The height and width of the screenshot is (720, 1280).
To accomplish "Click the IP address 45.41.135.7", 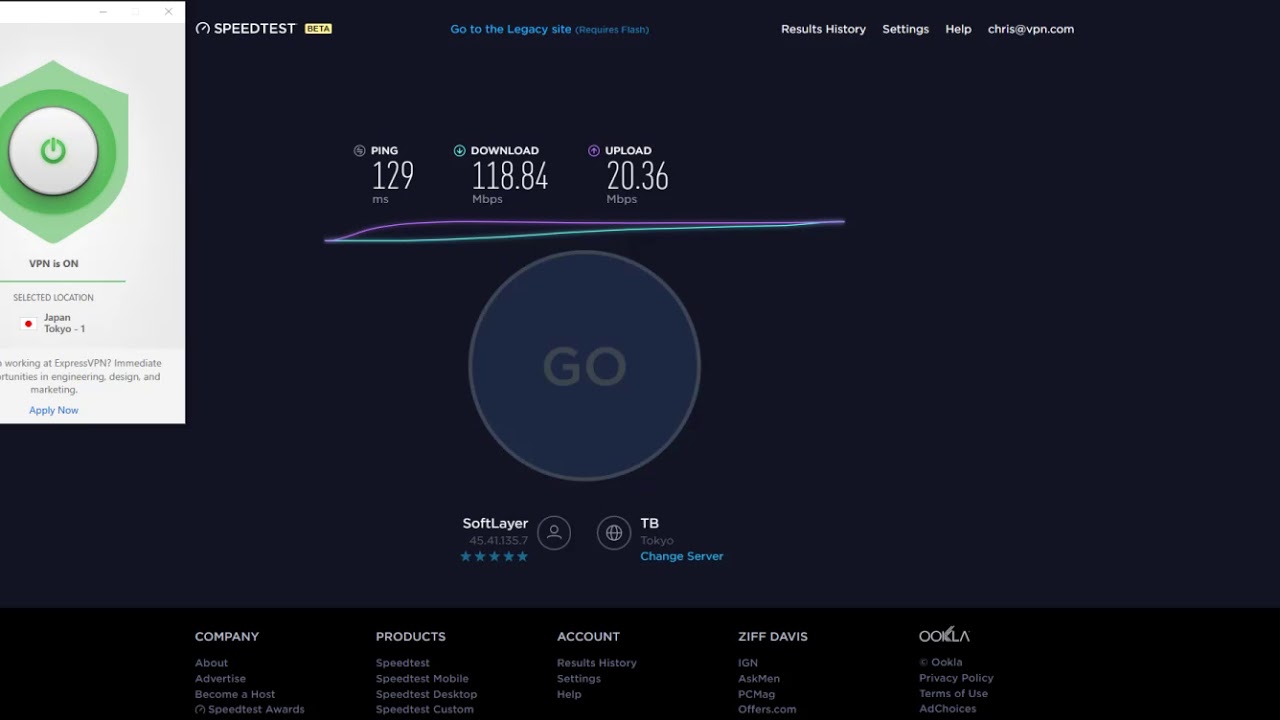I will point(498,541).
